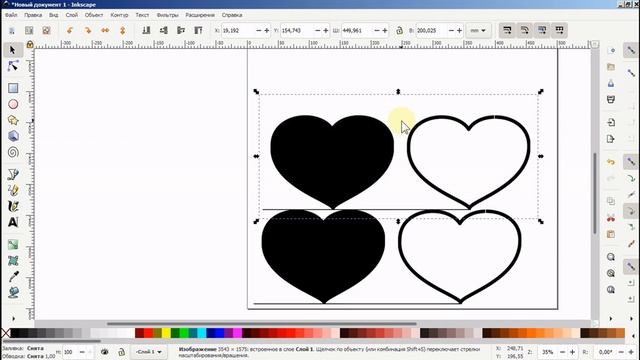Open the Правка menu
This screenshot has width=640, height=360.
coord(33,15)
